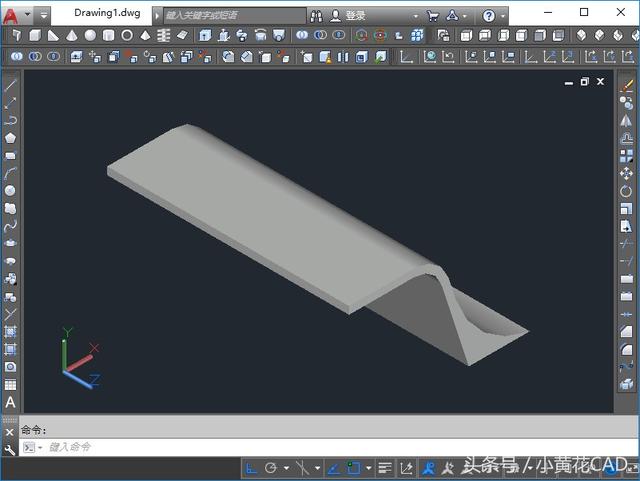This screenshot has width=640, height=481.
Task: Expand the quick access toolbar dropdown
Action: [45, 16]
